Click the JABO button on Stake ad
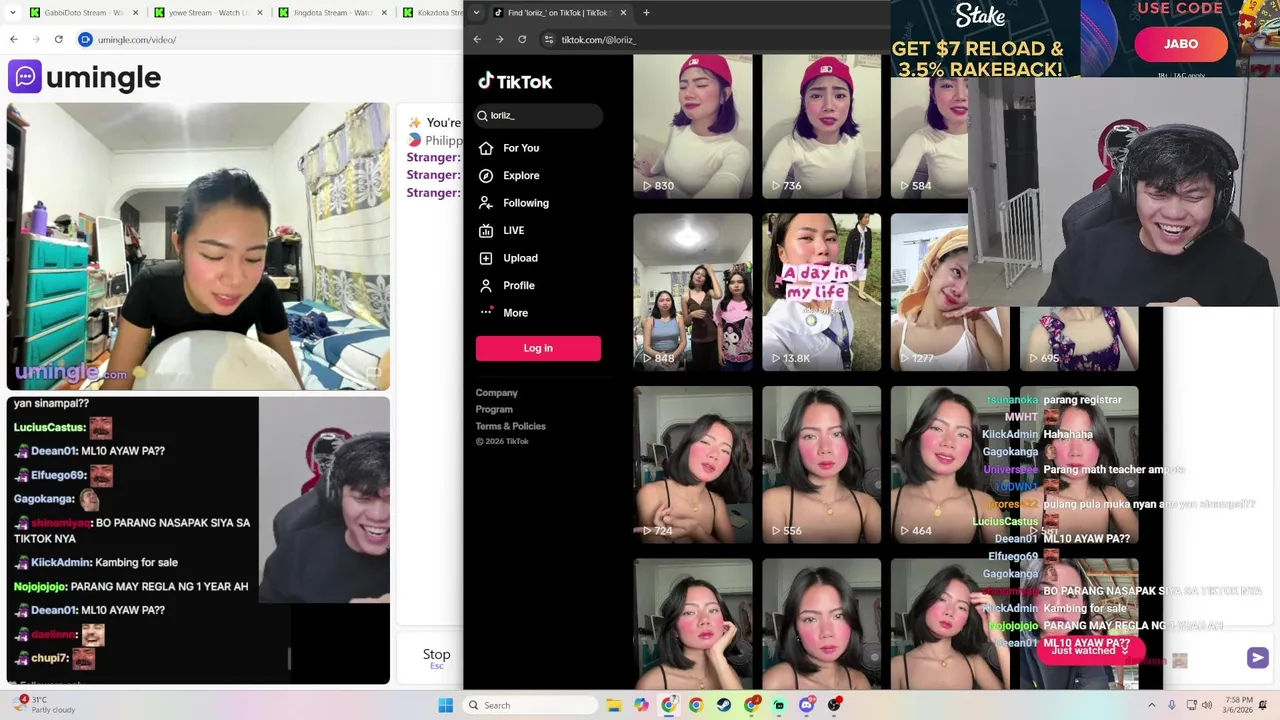The image size is (1280, 720). (x=1181, y=44)
